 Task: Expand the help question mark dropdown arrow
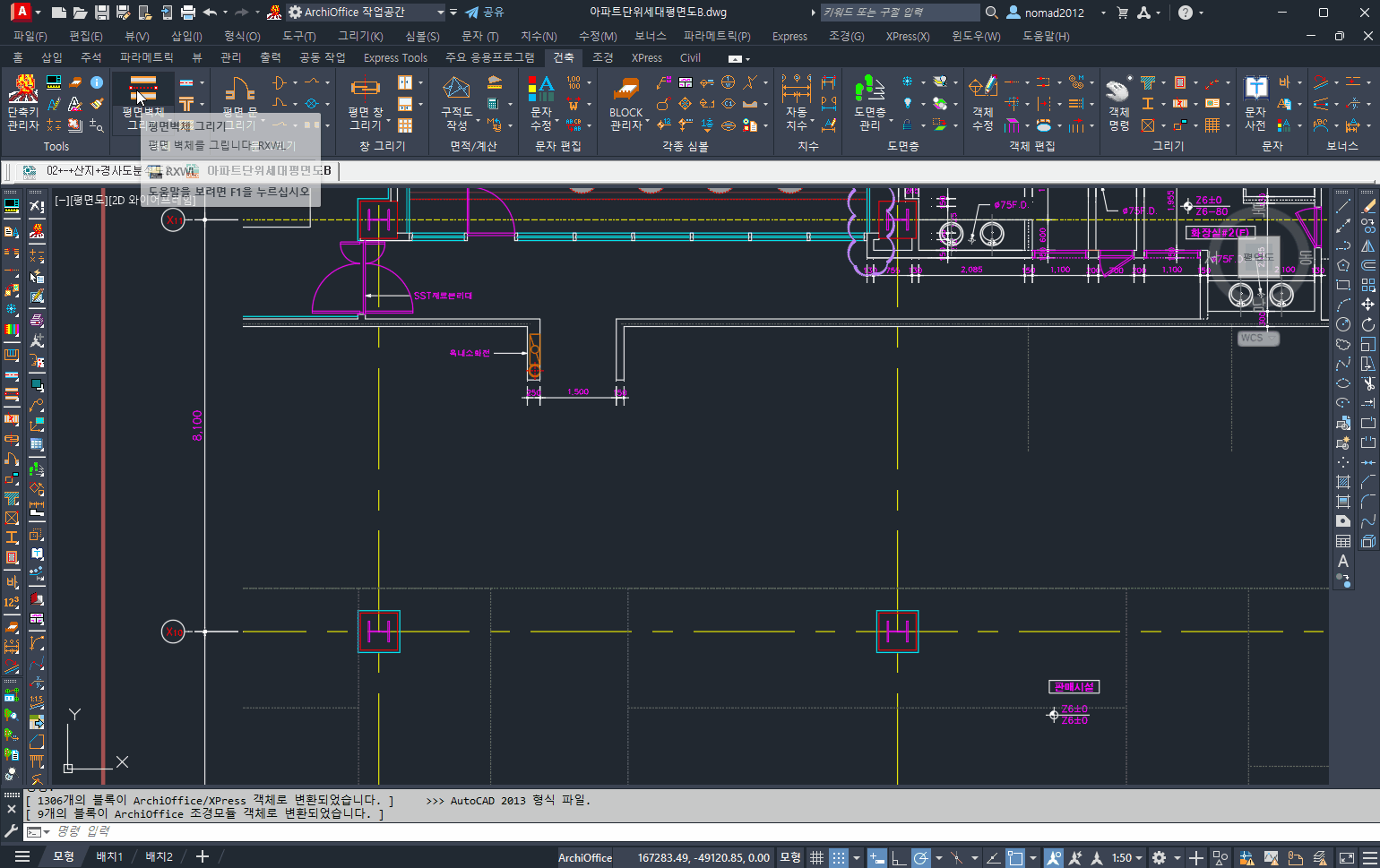pos(1203,13)
